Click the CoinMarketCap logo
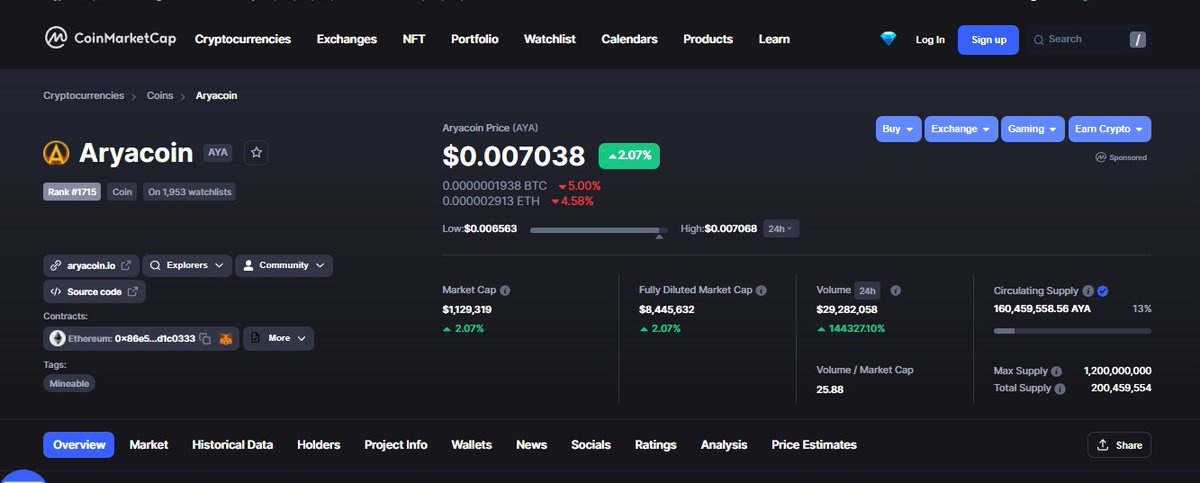This screenshot has height=483, width=1200. coord(108,39)
